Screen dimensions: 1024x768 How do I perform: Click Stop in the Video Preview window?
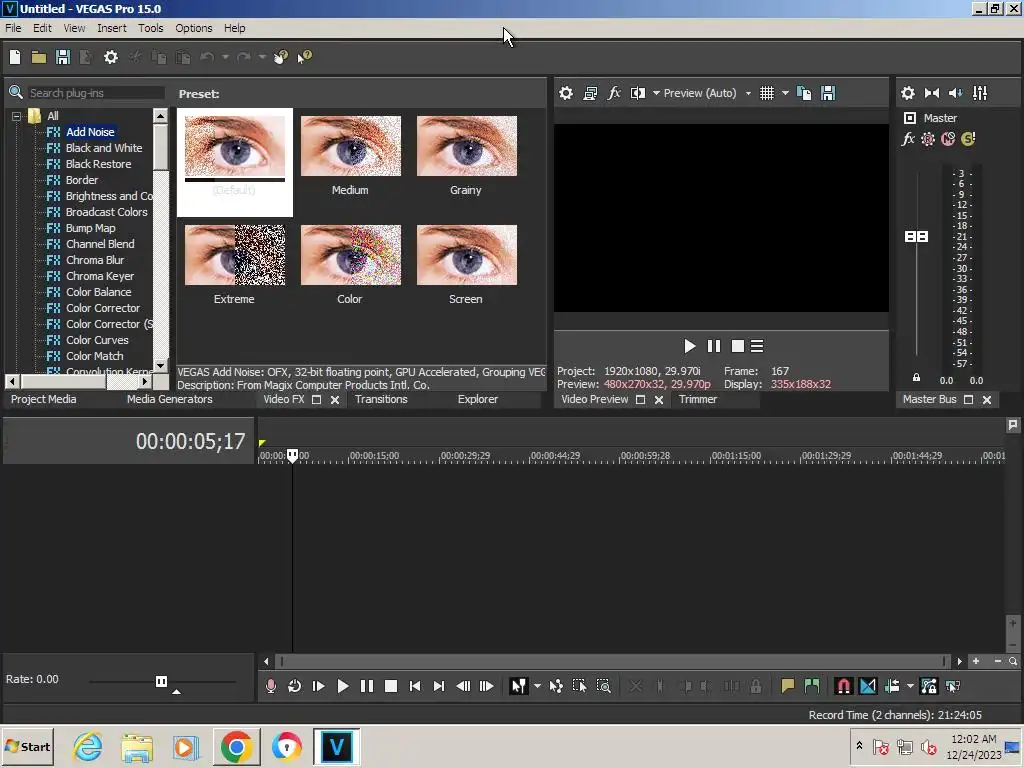pos(737,346)
